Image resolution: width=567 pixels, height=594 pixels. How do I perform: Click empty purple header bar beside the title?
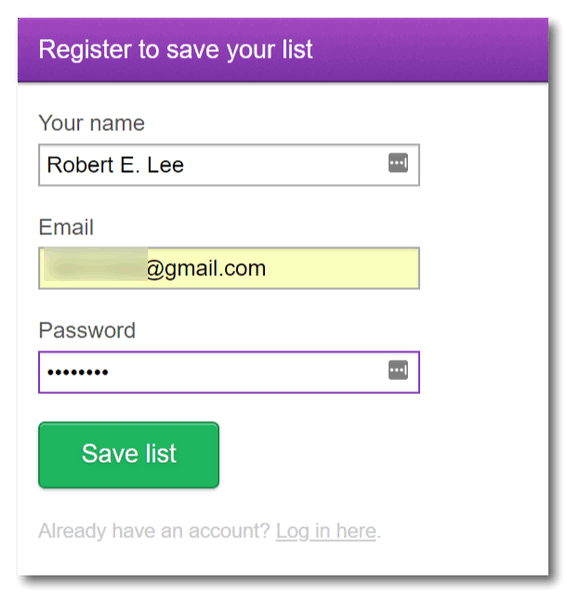pyautogui.click(x=428, y=50)
